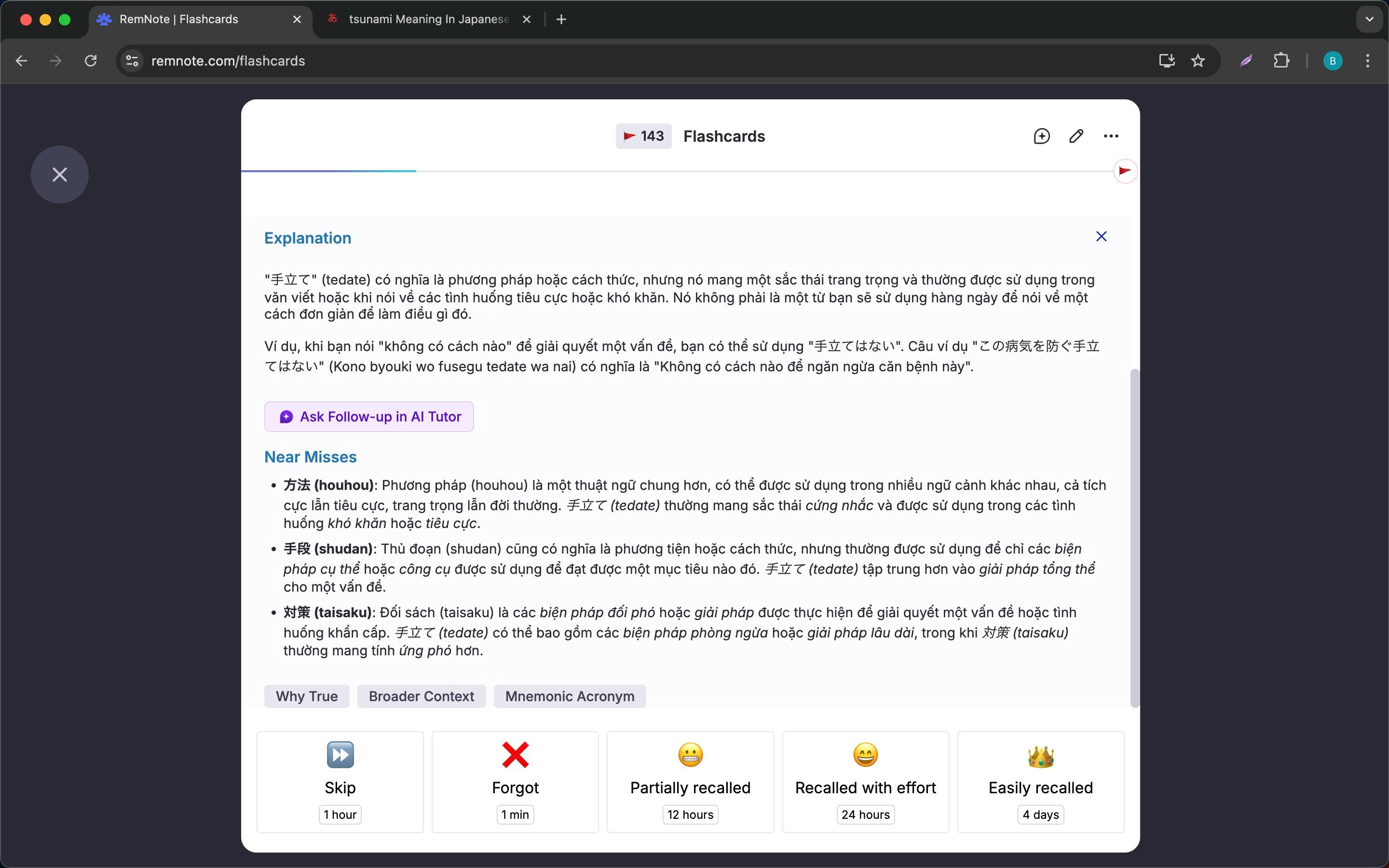Reload the current page
The image size is (1389, 868).
tap(91, 61)
